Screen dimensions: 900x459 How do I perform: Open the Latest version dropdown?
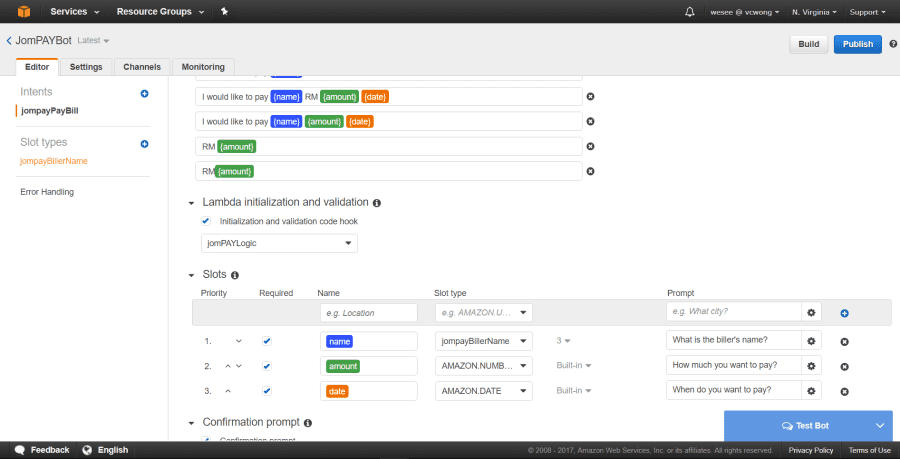[x=93, y=41]
